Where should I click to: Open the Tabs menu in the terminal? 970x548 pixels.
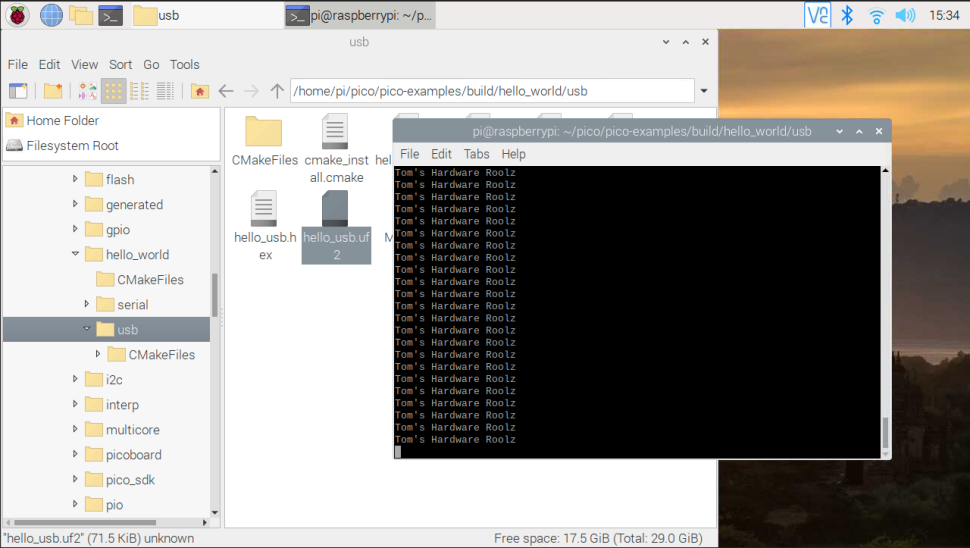pyautogui.click(x=476, y=154)
